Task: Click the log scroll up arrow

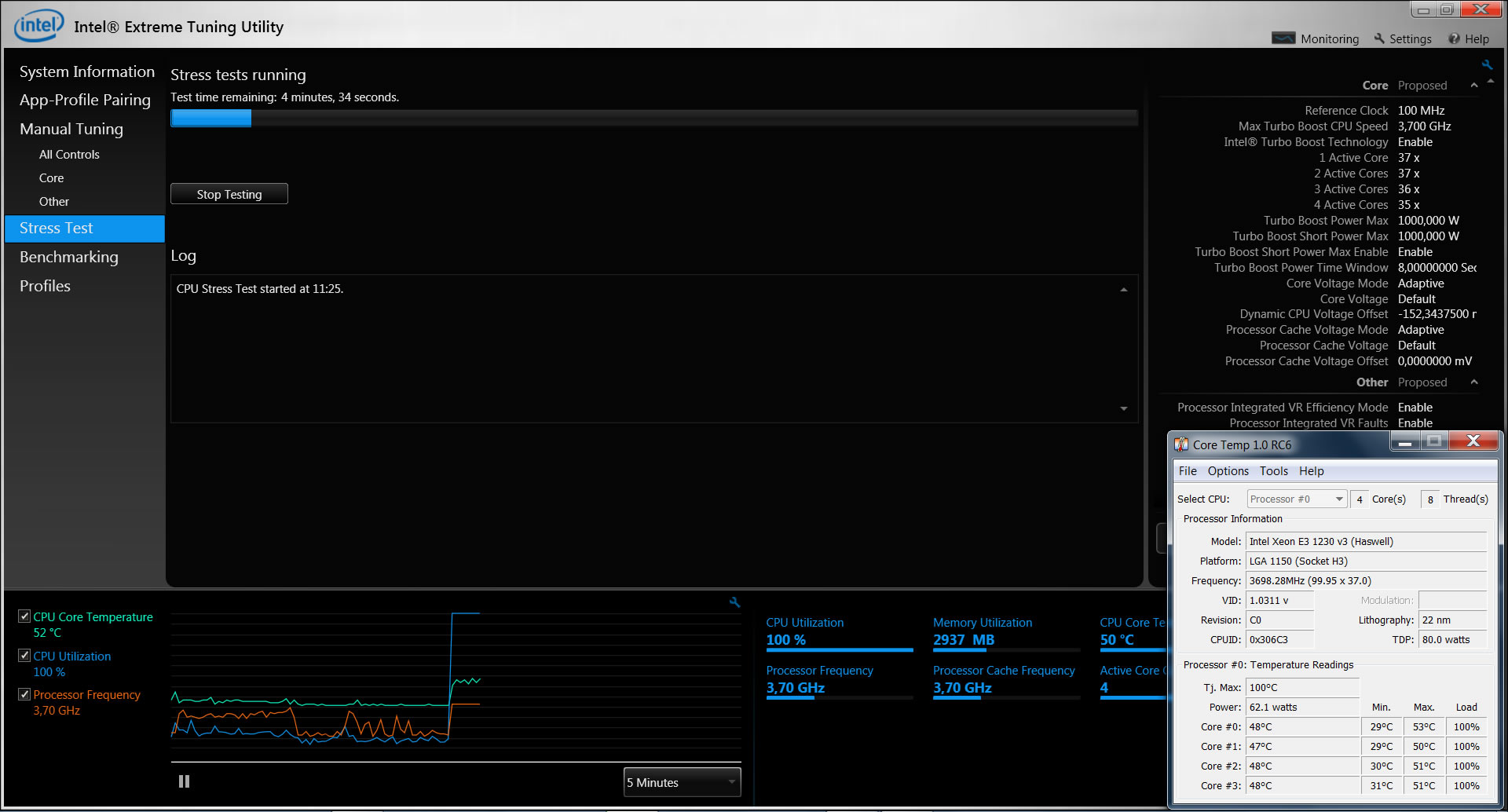Action: [x=1124, y=290]
